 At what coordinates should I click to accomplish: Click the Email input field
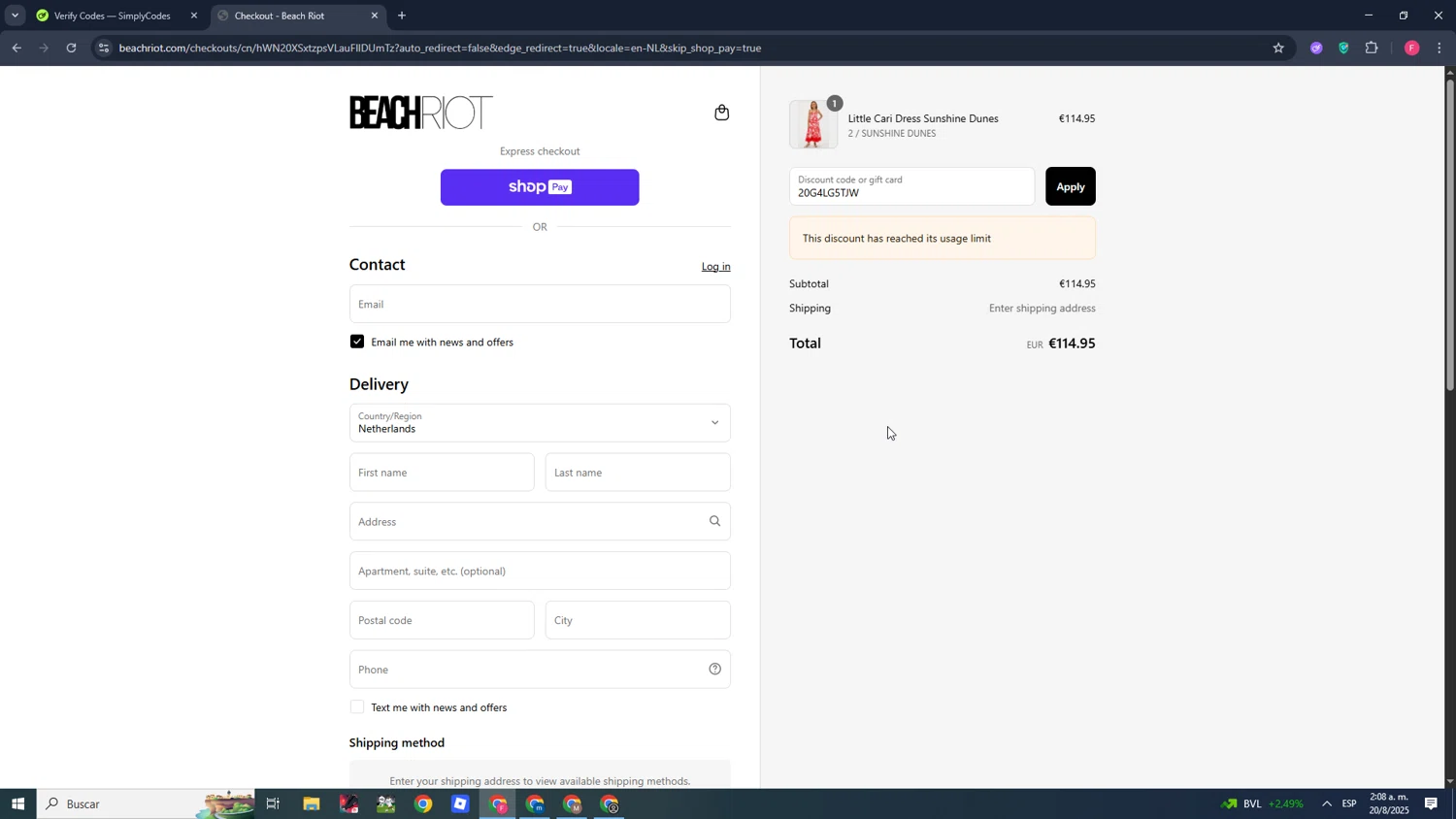(540, 304)
